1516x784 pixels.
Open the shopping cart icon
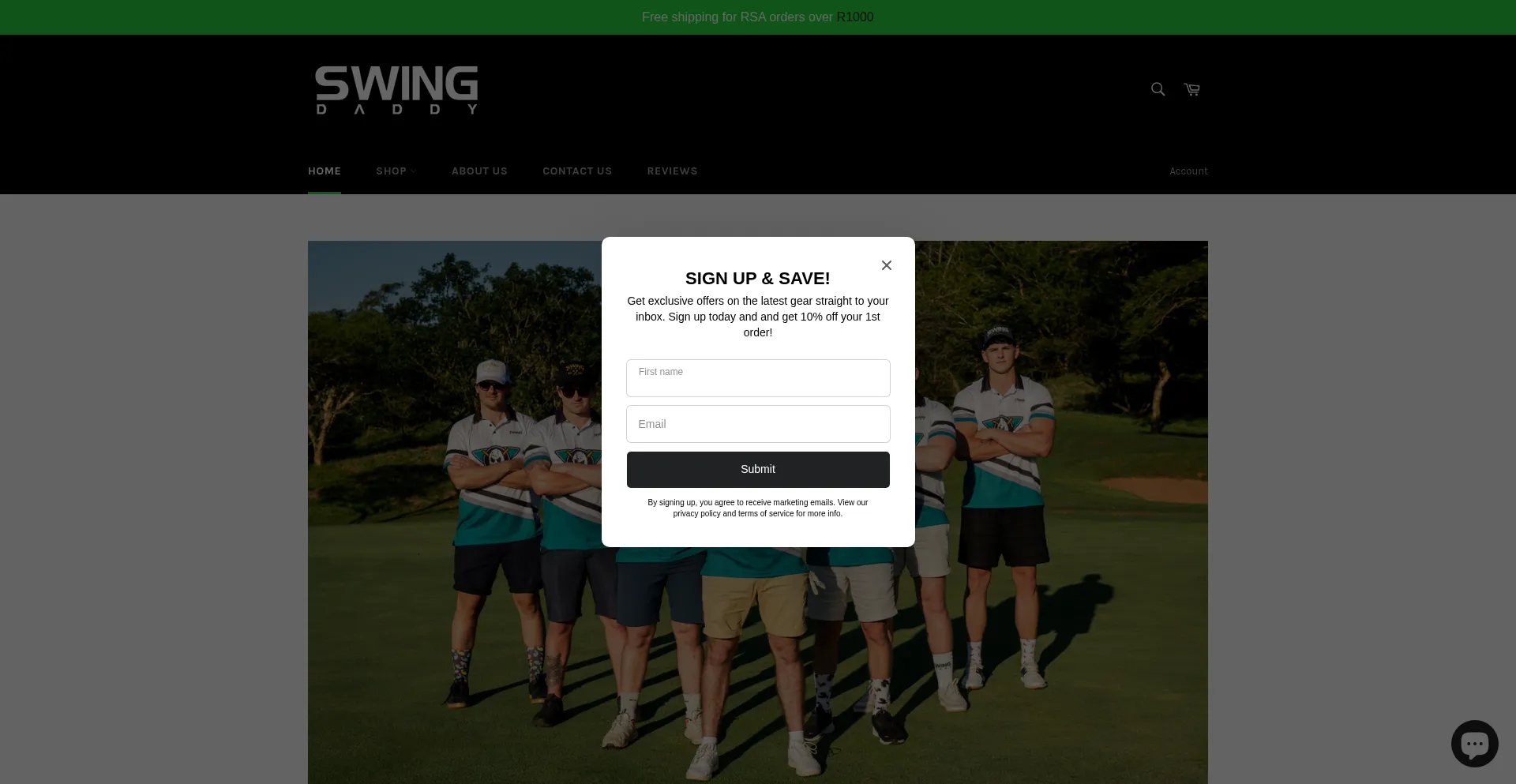point(1191,89)
